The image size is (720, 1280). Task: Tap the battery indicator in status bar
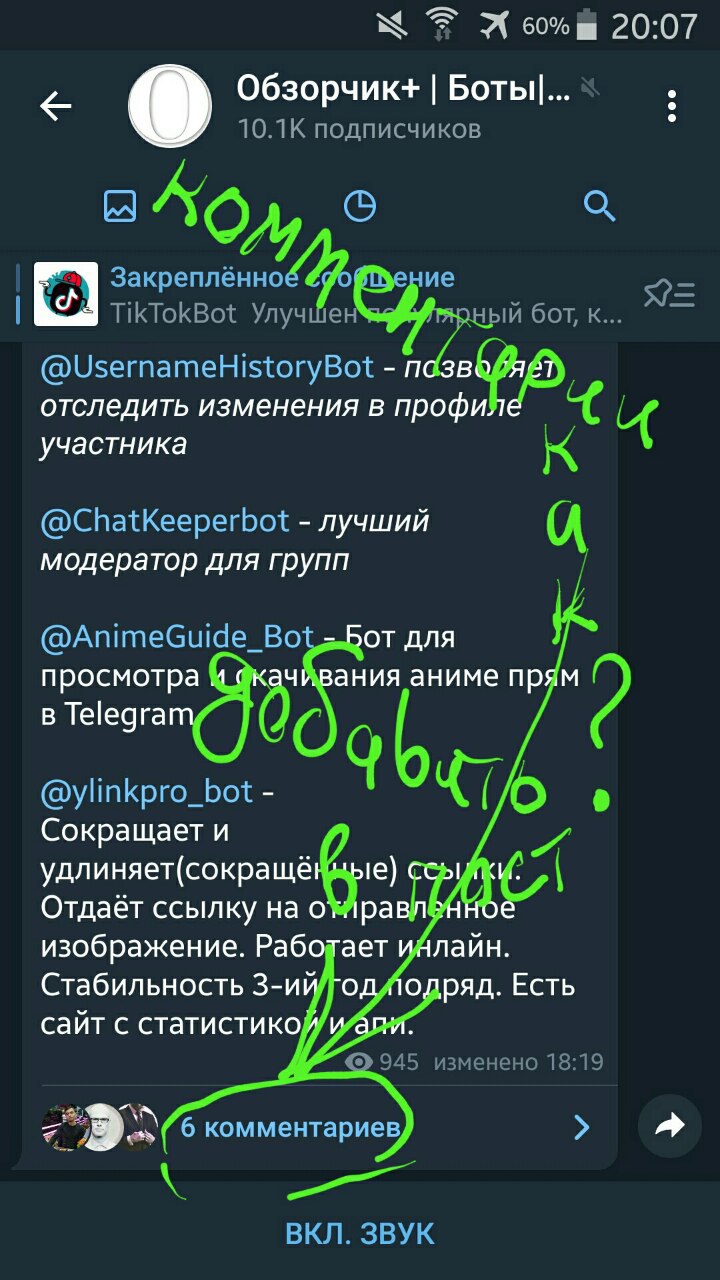point(587,25)
